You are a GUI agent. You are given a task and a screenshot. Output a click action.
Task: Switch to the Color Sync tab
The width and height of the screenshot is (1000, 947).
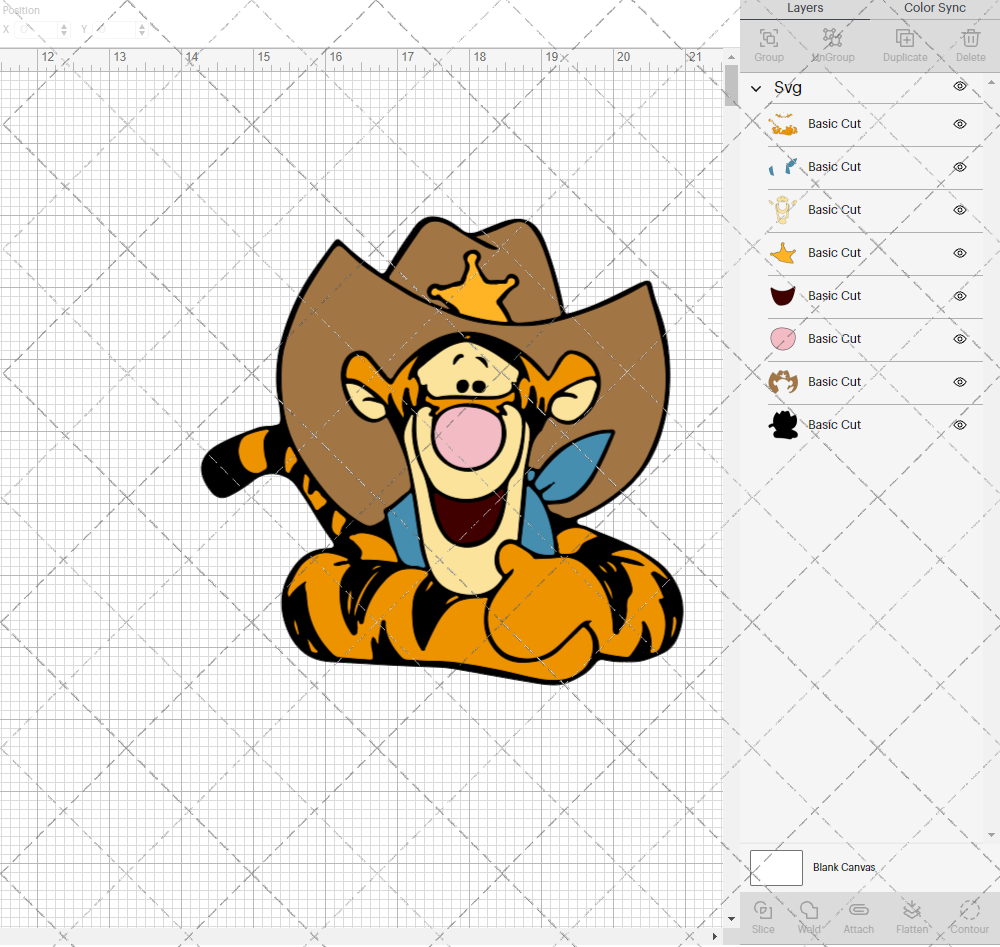pyautogui.click(x=934, y=8)
